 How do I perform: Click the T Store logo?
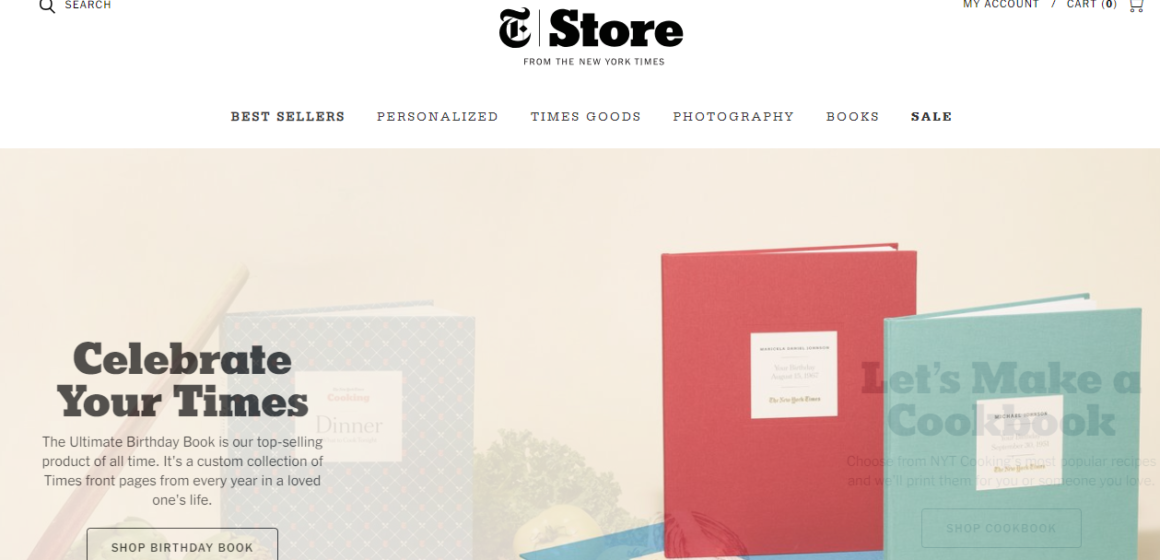point(590,30)
